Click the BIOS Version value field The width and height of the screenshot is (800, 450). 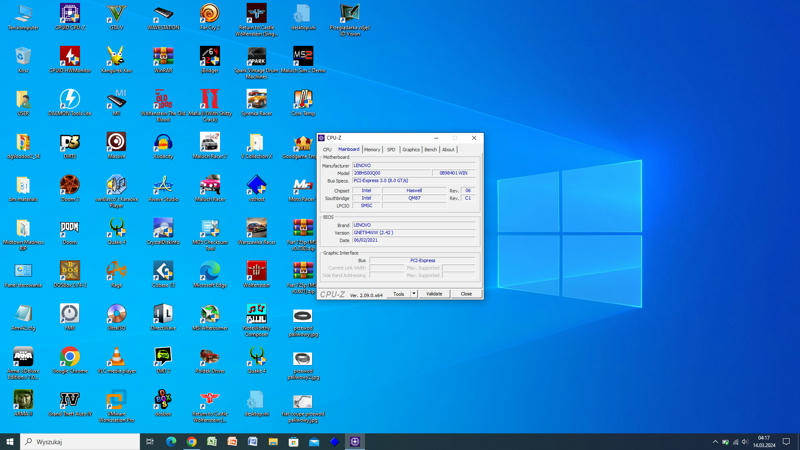click(x=414, y=232)
